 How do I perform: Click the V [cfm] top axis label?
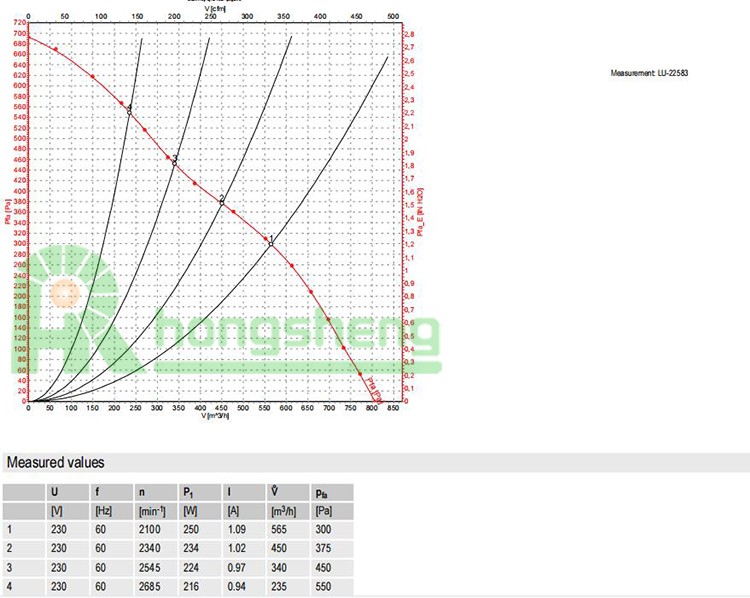215,9
